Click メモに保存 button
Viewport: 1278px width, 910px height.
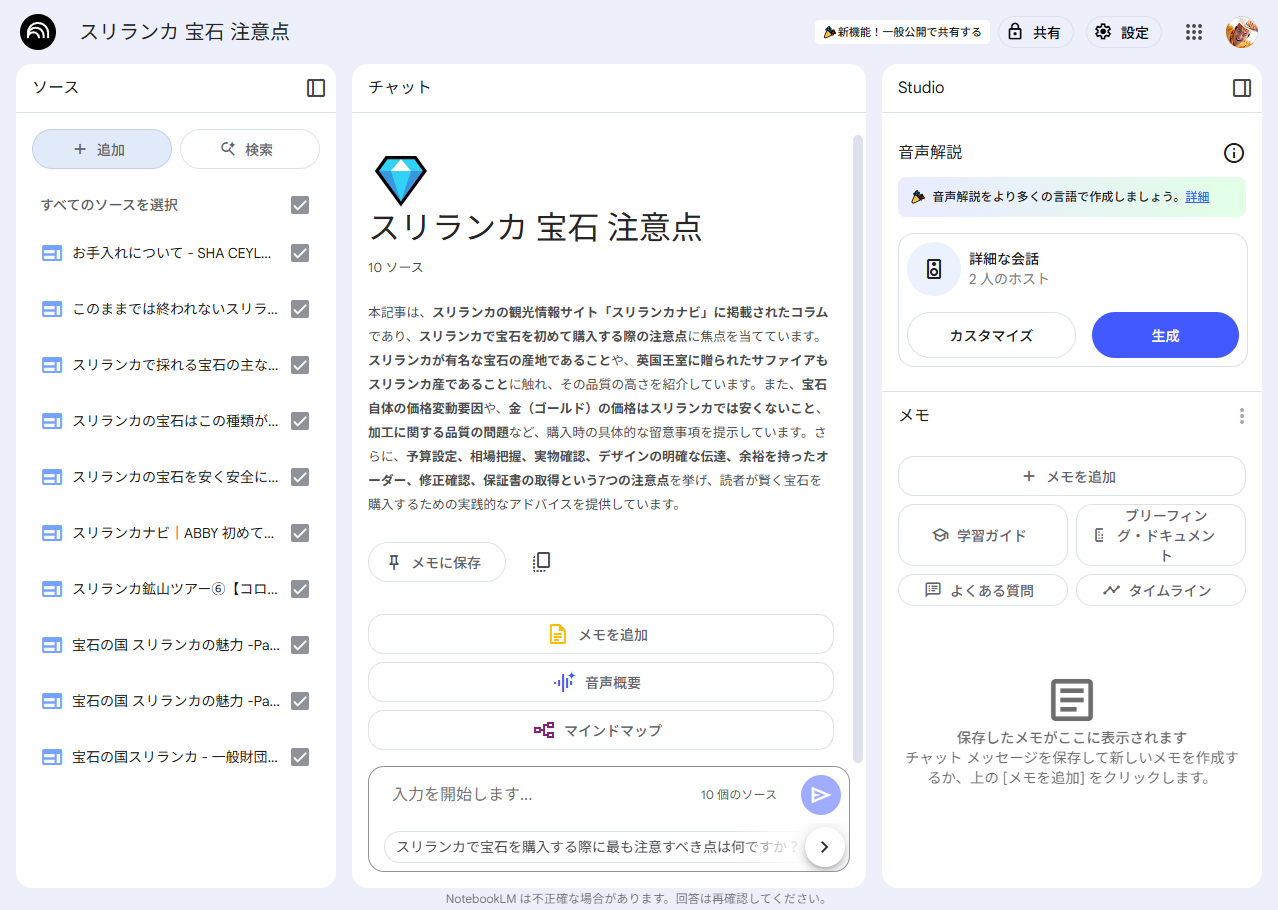tap(437, 562)
